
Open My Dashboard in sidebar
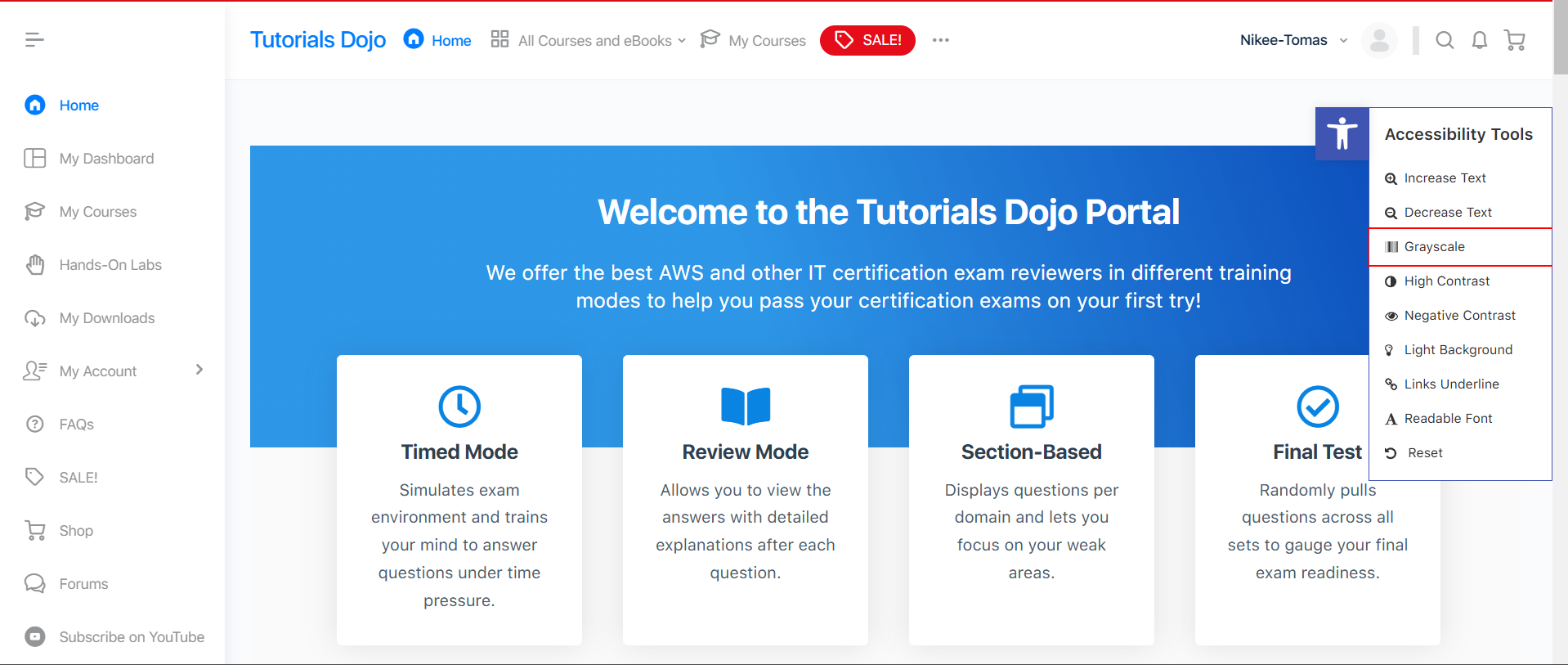click(x=106, y=159)
